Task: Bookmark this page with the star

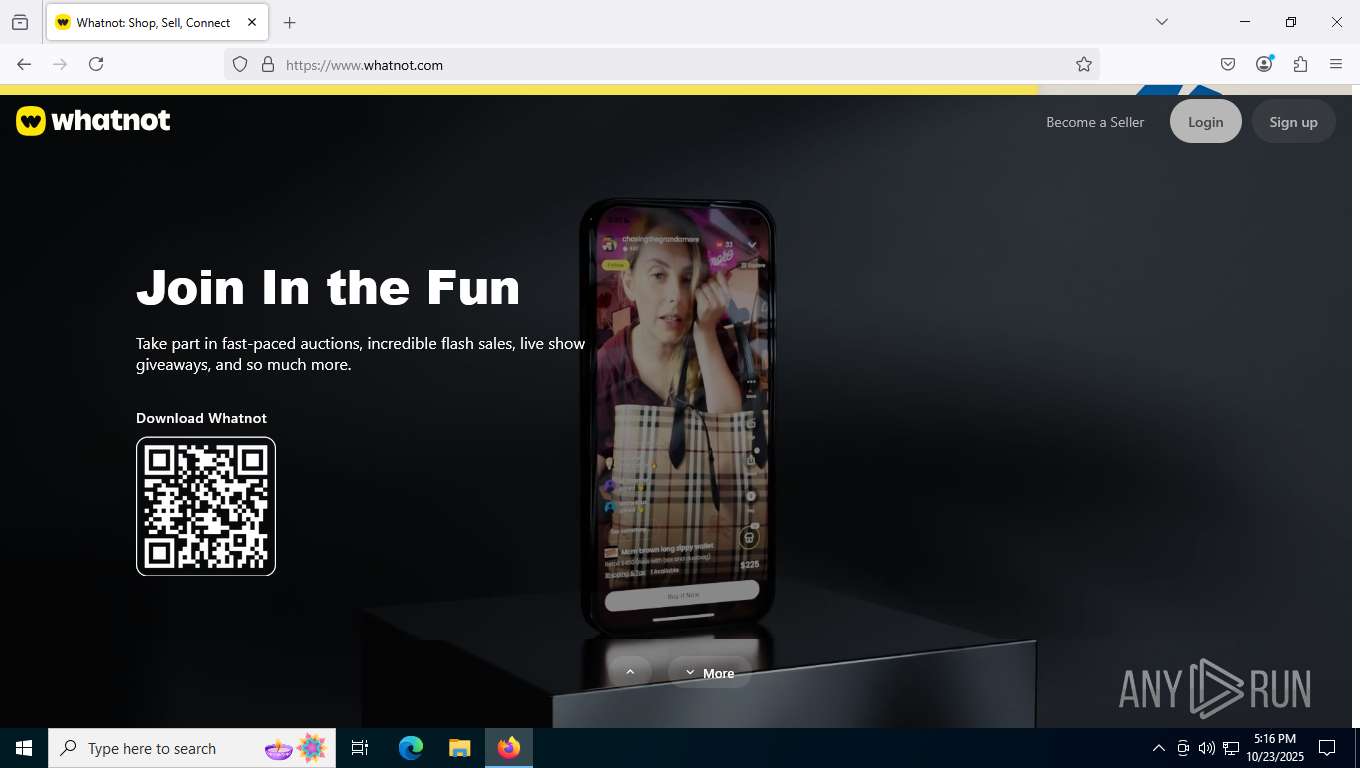Action: pyautogui.click(x=1084, y=64)
